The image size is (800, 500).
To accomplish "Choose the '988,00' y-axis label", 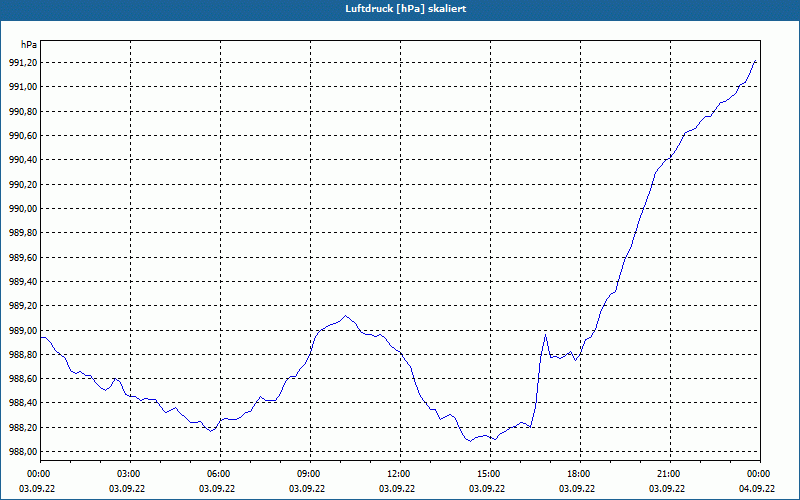I will (x=23, y=452).
